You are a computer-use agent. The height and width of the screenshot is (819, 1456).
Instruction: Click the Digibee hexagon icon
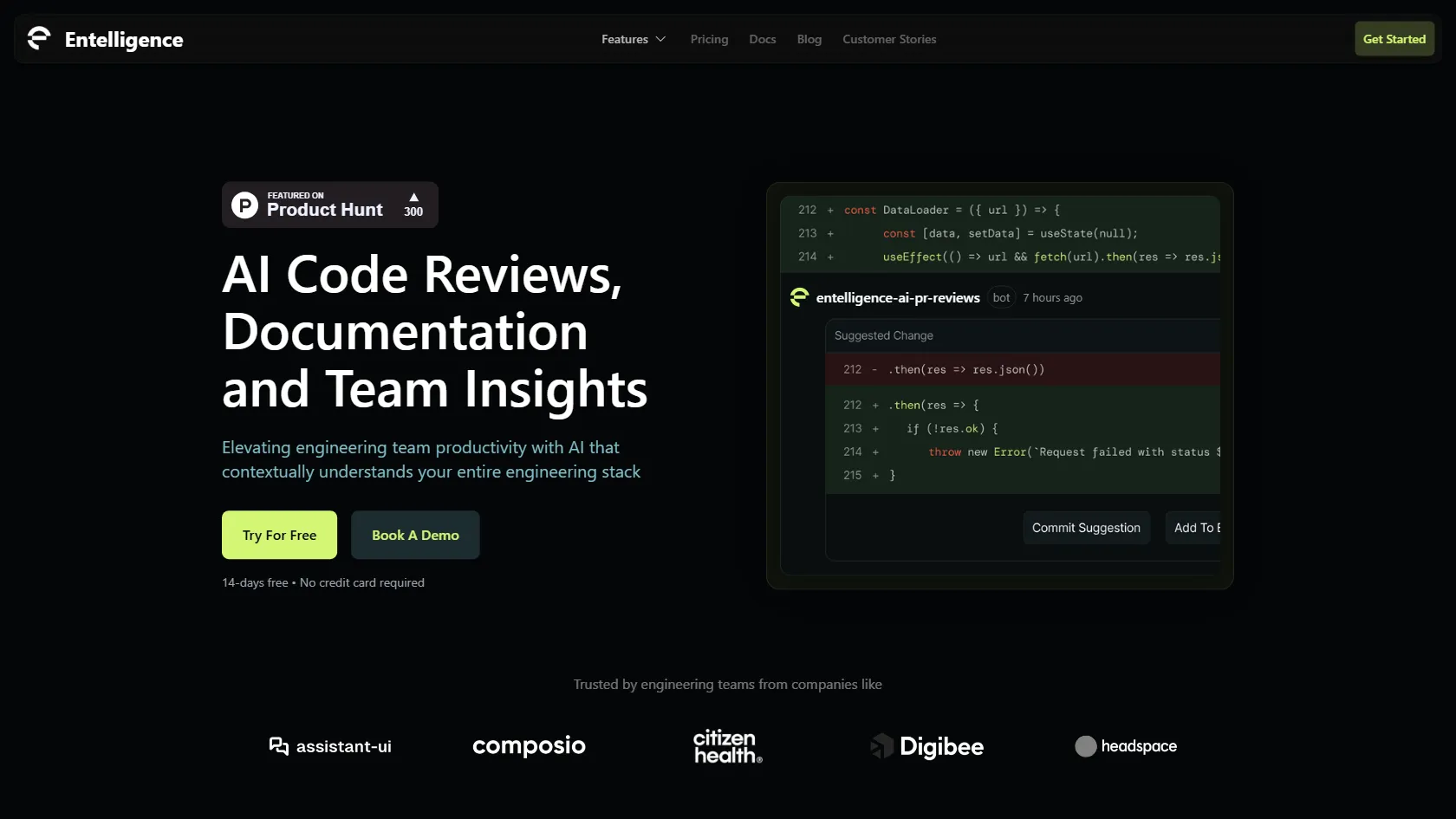(881, 746)
